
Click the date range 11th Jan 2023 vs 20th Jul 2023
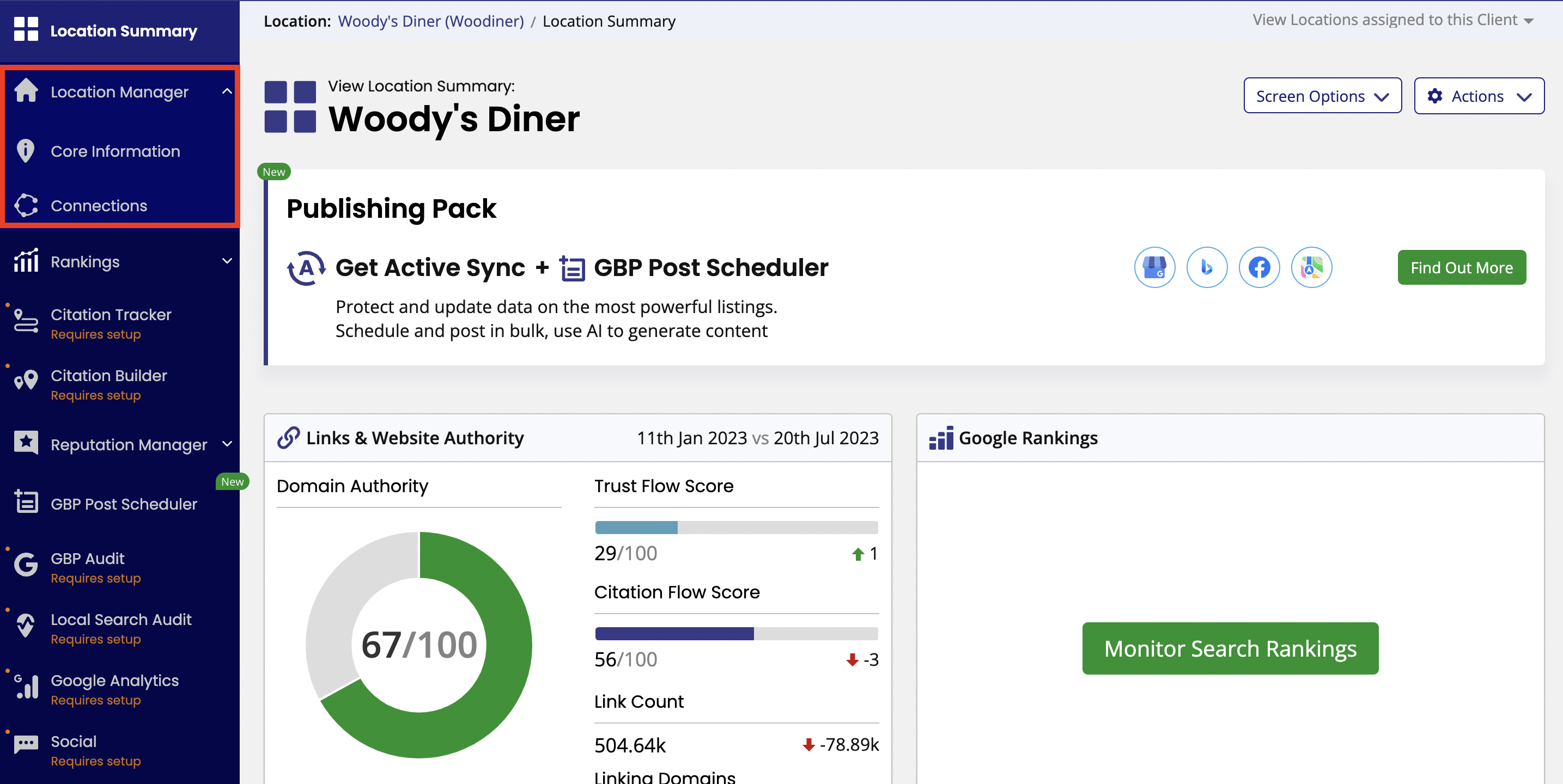(757, 438)
